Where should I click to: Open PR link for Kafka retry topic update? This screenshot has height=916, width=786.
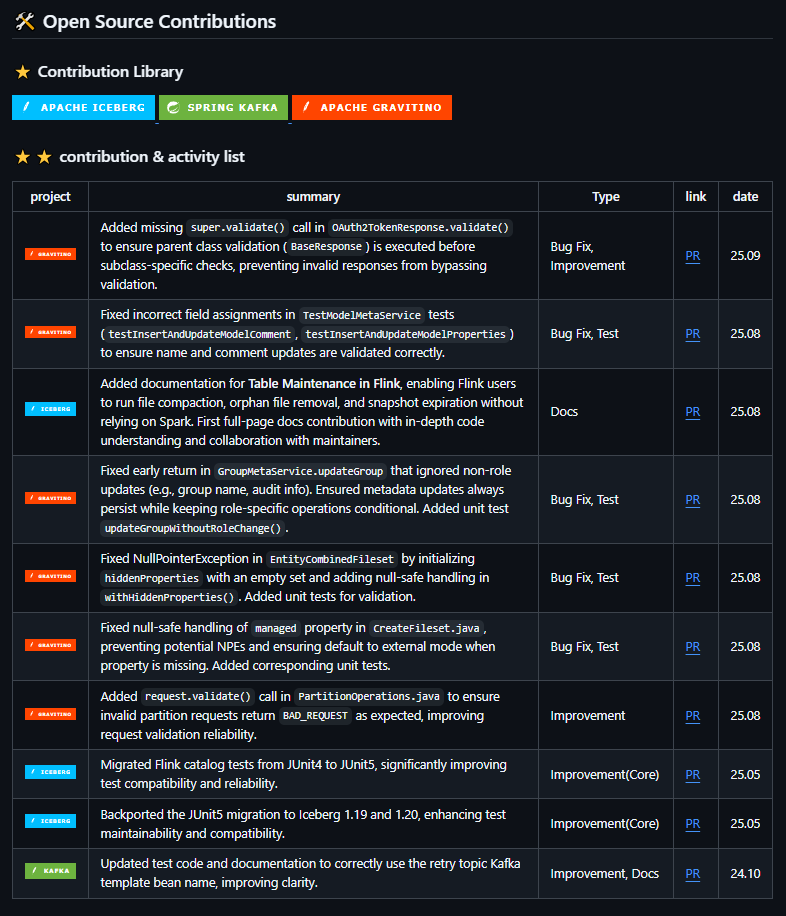pos(692,873)
